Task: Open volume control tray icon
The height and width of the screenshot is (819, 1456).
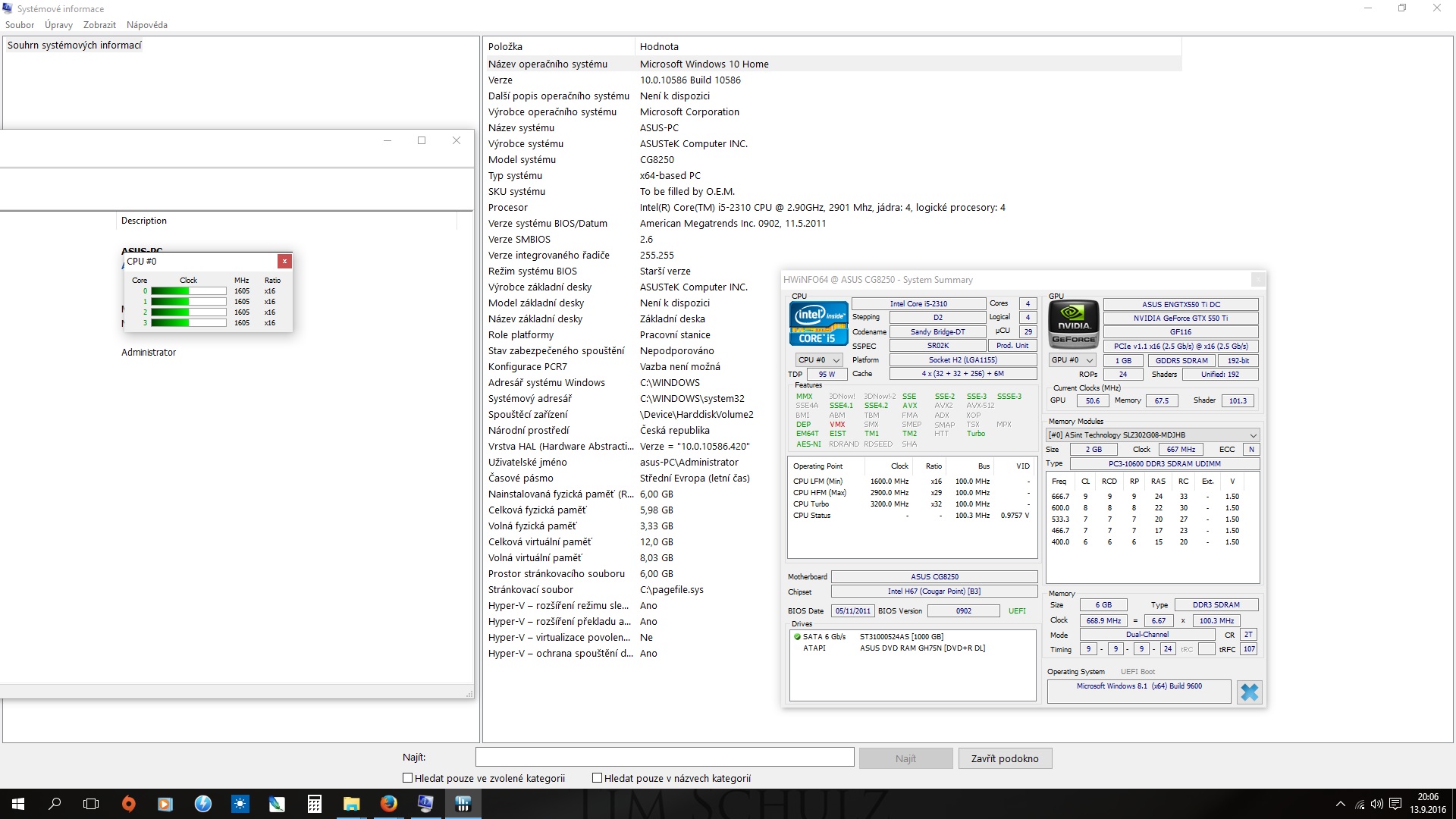Action: [1376, 804]
